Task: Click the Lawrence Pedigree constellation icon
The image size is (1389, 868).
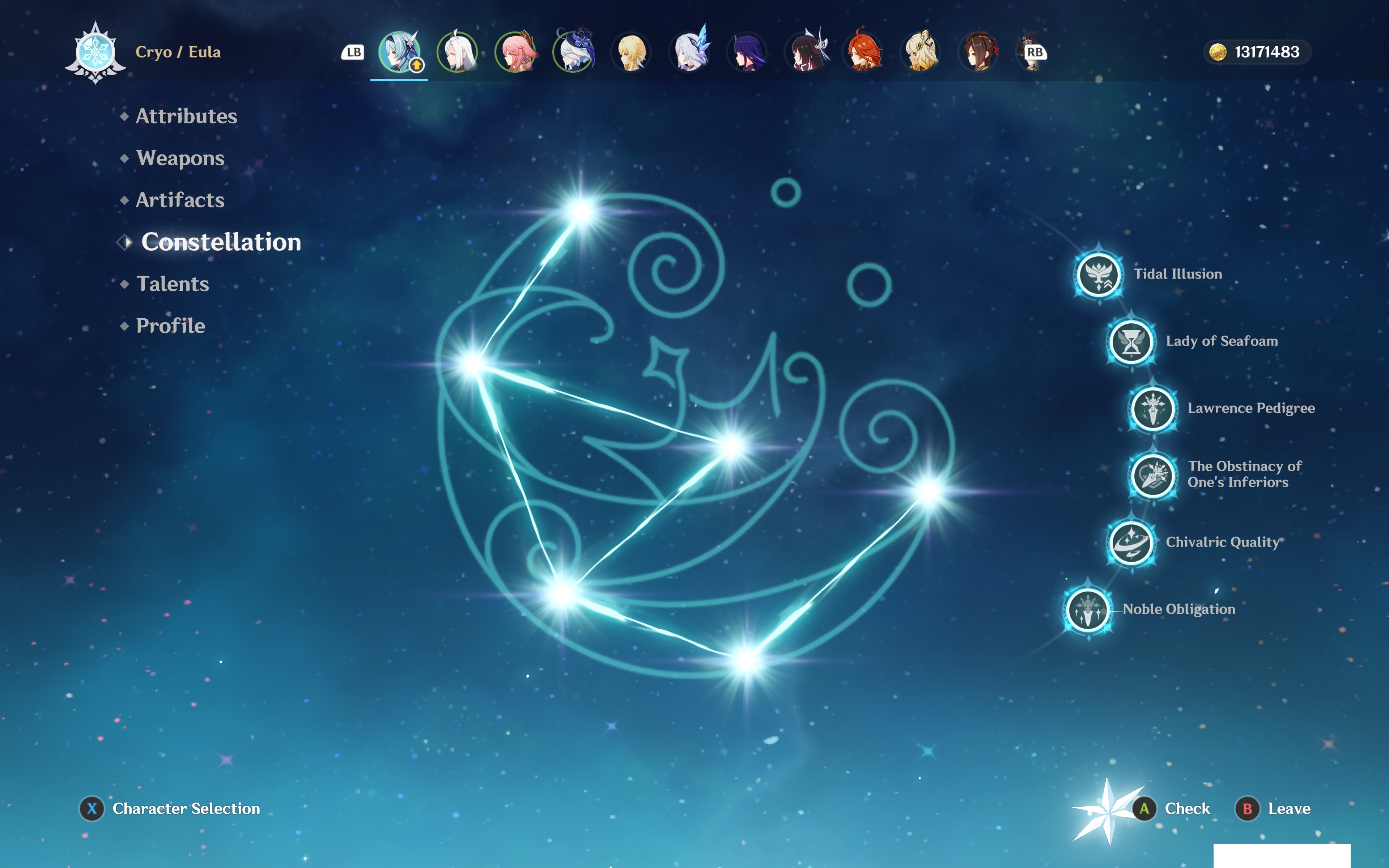Action: 1152,409
